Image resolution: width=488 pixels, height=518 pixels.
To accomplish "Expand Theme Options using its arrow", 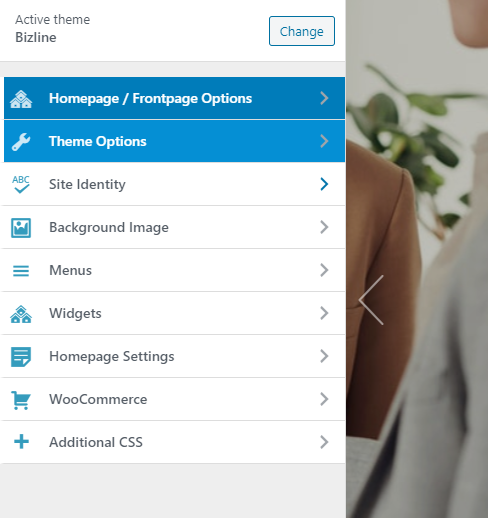I will 324,141.
